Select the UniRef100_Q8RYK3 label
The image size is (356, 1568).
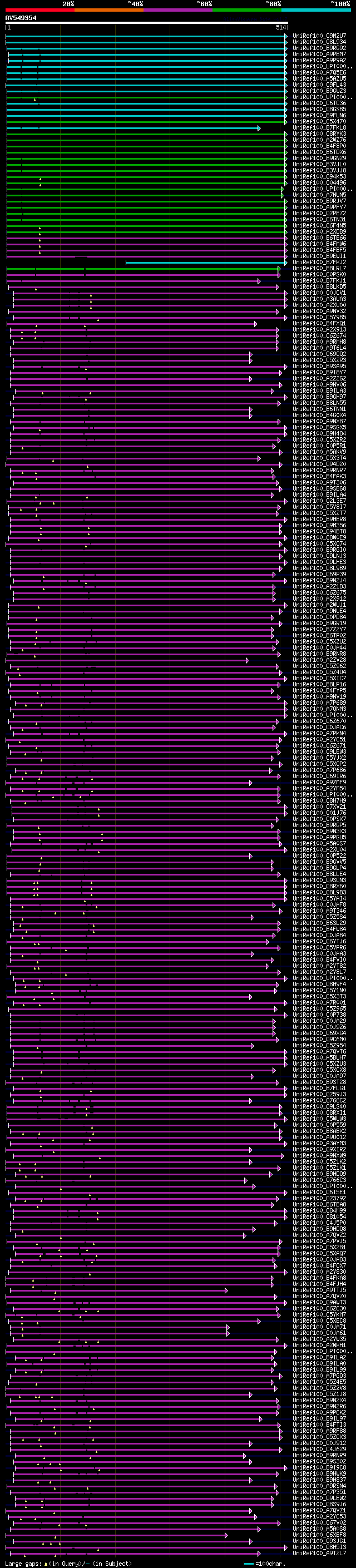coord(319,134)
